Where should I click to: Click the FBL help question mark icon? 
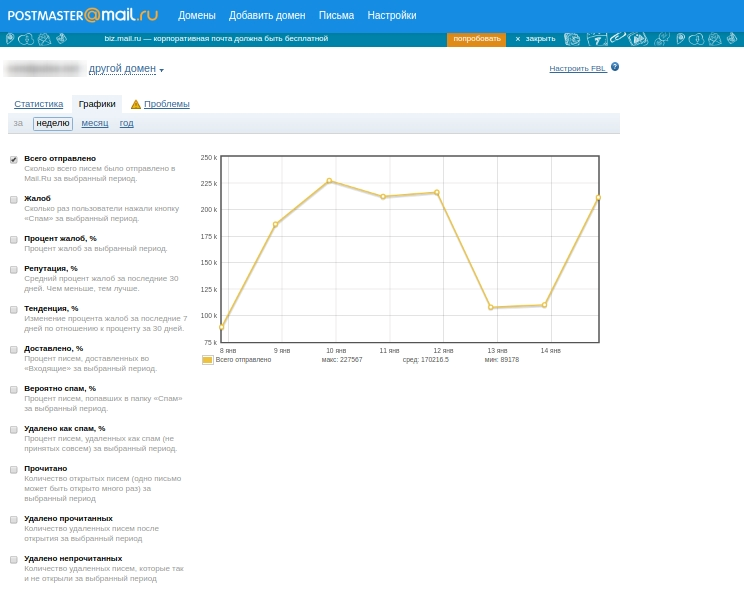615,67
